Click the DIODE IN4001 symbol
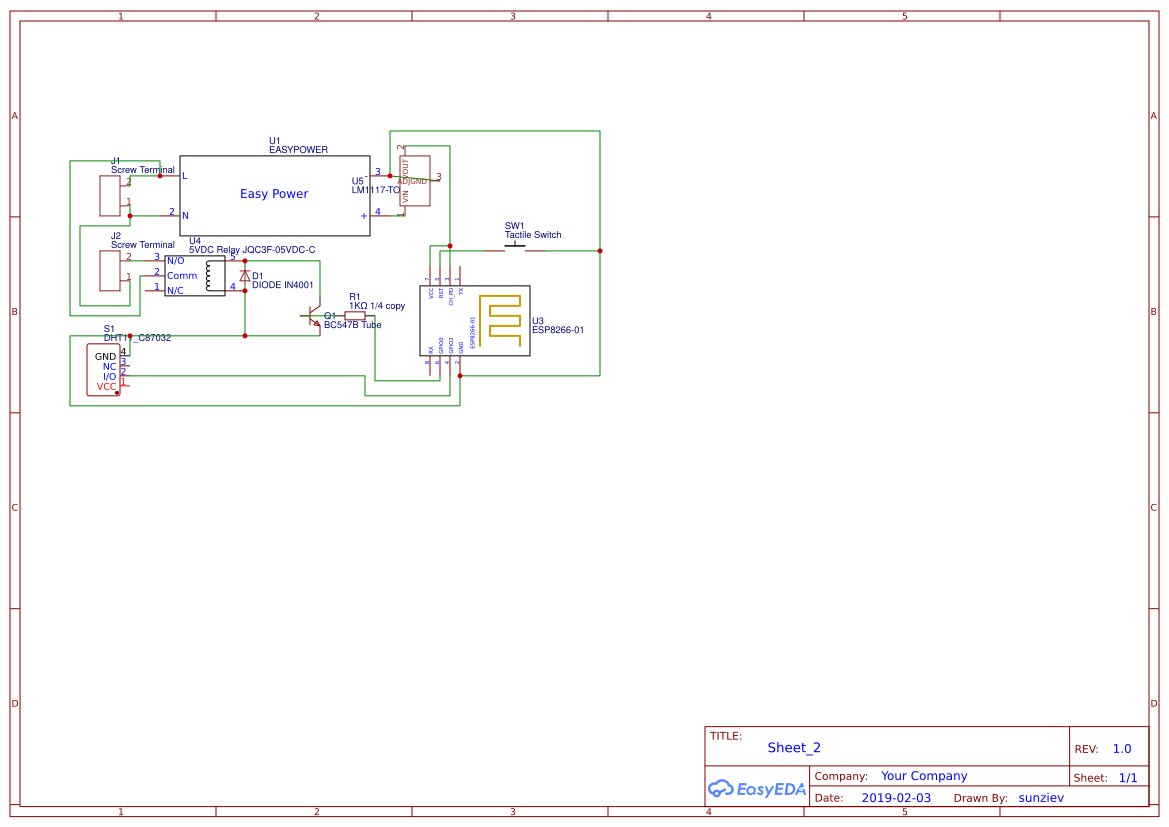 (243, 275)
